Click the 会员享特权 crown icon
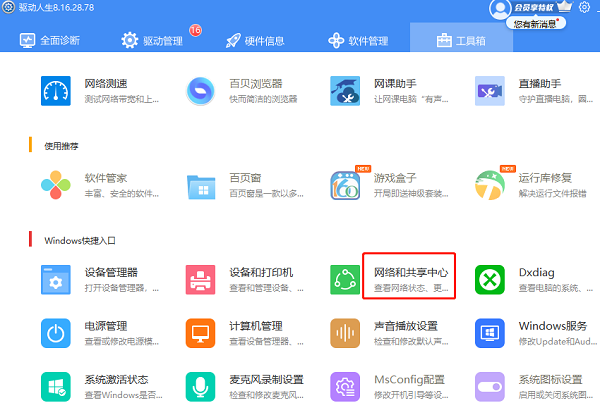600x415 pixels. pos(564,7)
